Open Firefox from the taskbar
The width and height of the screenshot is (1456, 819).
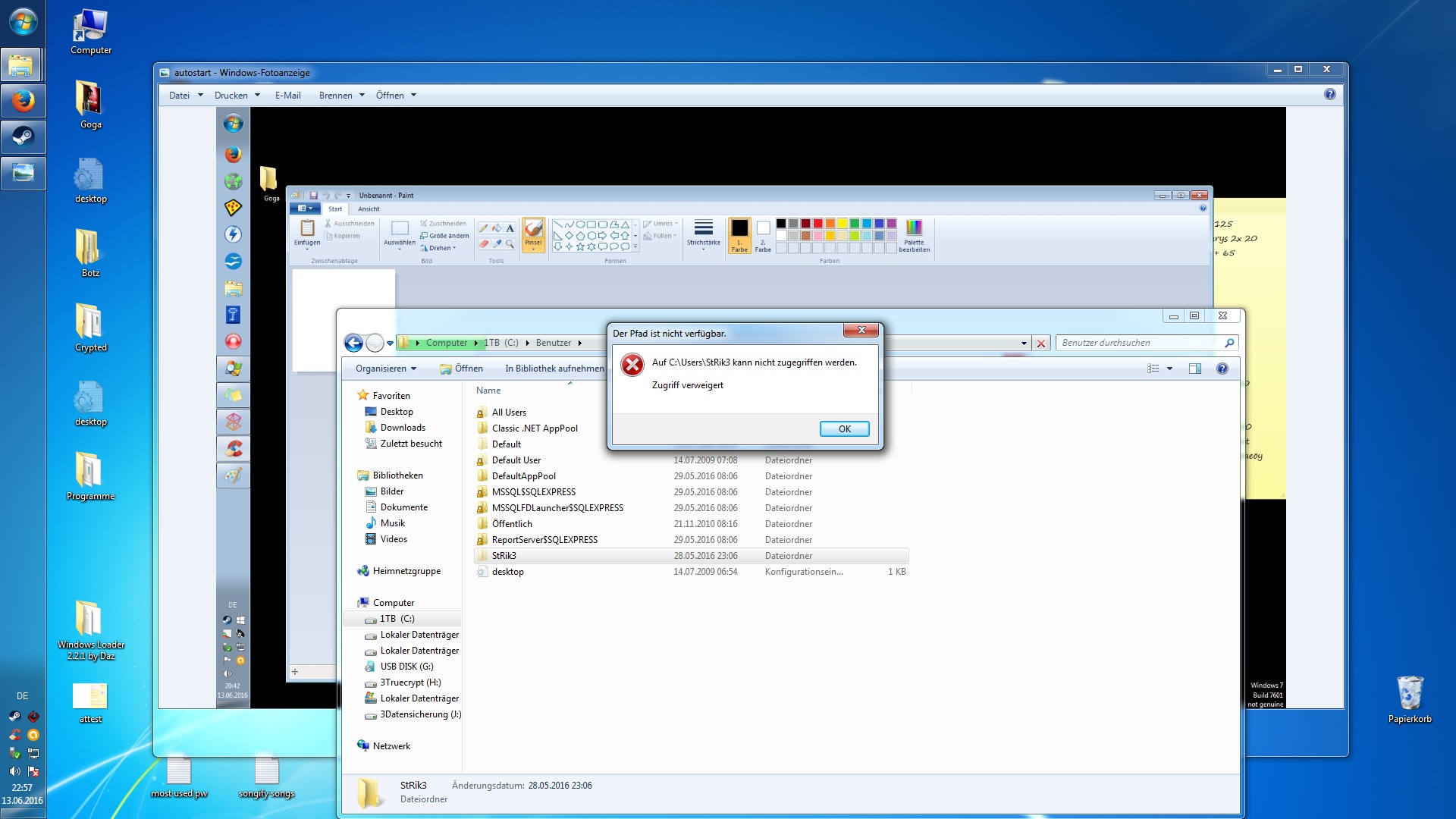(23, 101)
